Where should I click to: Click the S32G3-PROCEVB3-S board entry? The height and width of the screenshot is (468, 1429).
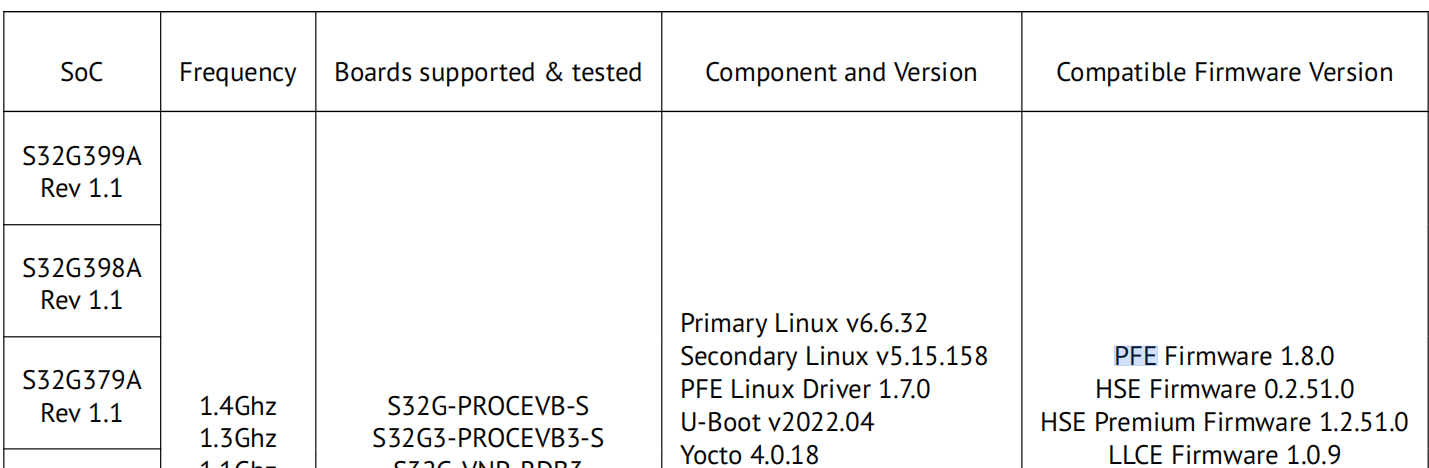point(488,438)
